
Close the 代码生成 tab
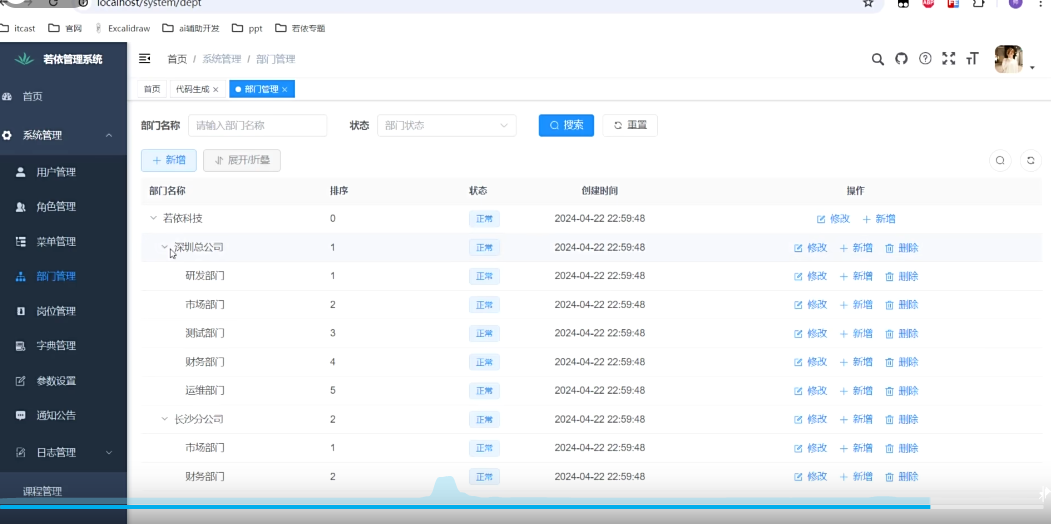pyautogui.click(x=216, y=90)
